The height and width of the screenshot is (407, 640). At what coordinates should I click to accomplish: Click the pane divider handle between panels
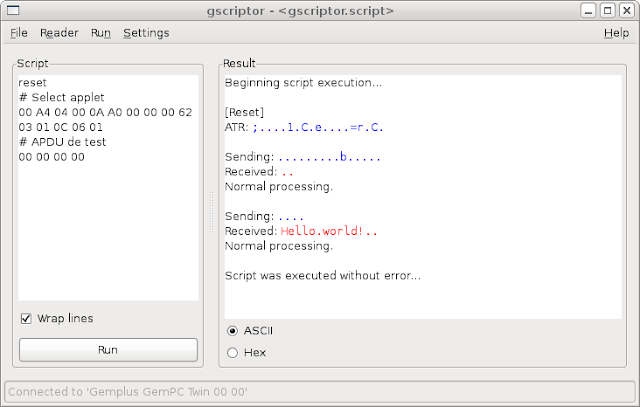pyautogui.click(x=211, y=212)
